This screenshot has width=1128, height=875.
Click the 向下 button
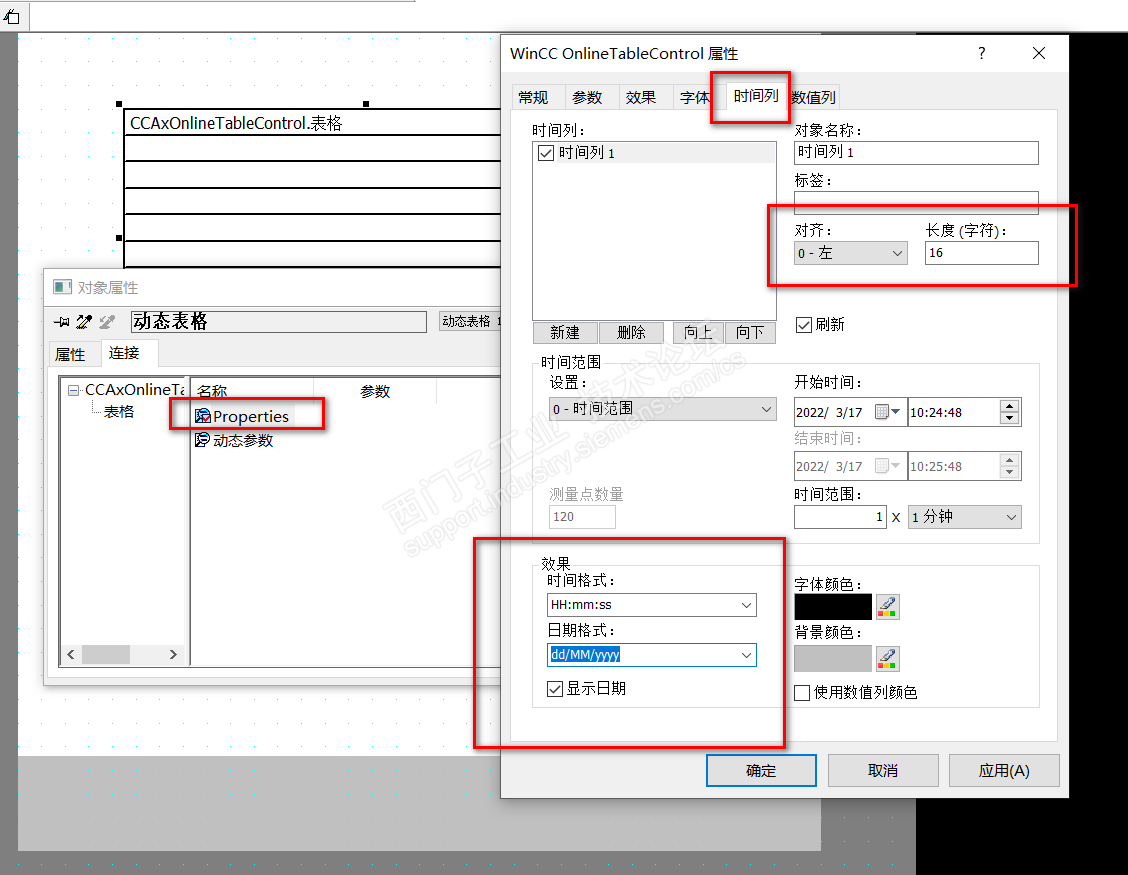[x=750, y=332]
